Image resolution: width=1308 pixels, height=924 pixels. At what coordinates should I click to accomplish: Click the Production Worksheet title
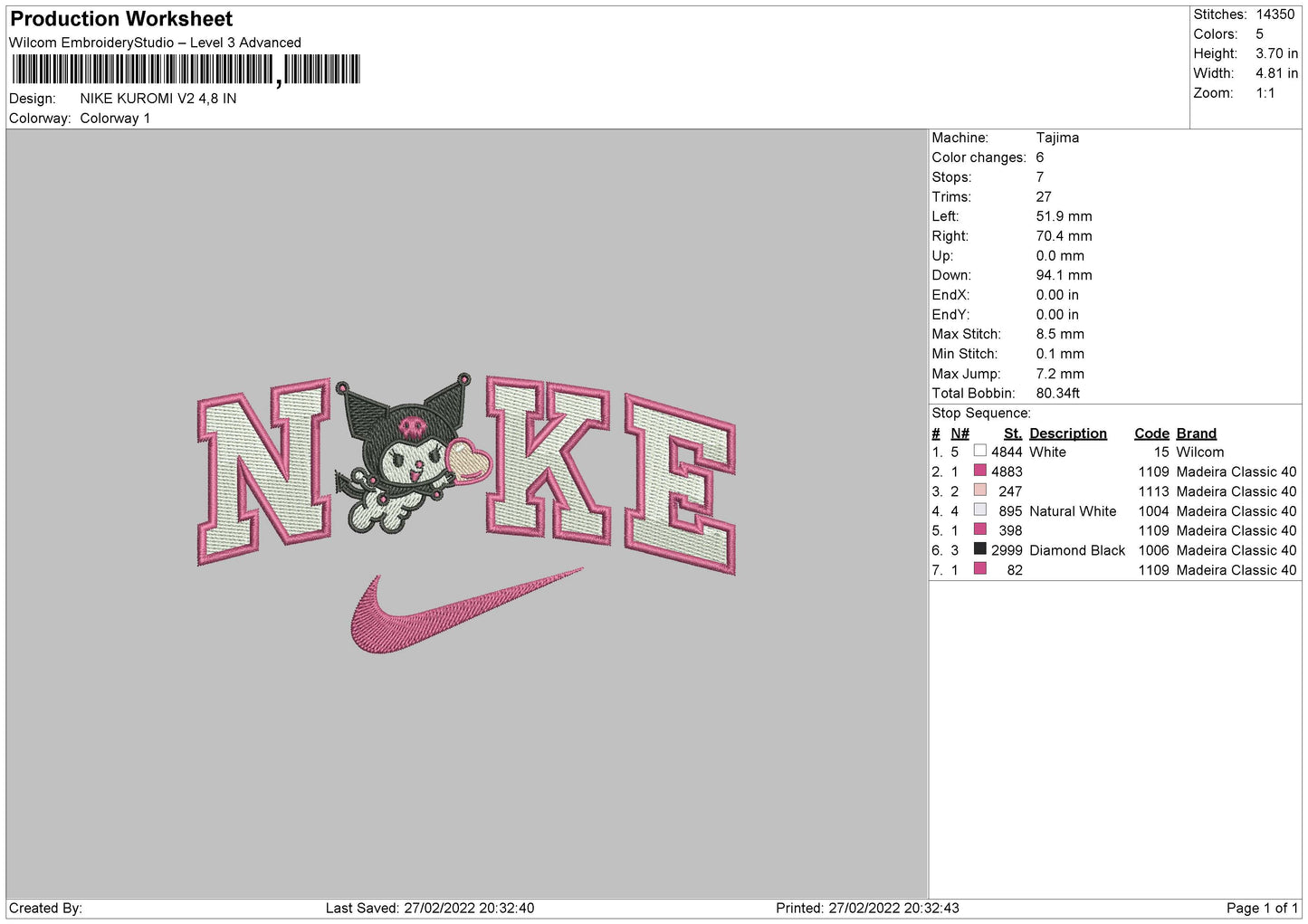click(x=121, y=19)
